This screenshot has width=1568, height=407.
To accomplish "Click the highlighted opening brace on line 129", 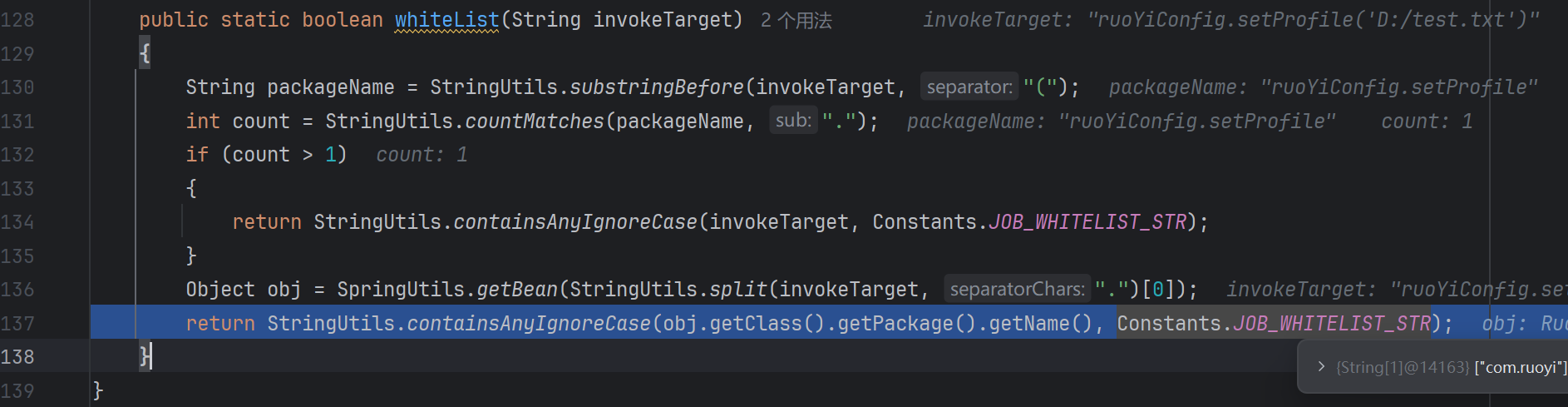I will click(145, 53).
